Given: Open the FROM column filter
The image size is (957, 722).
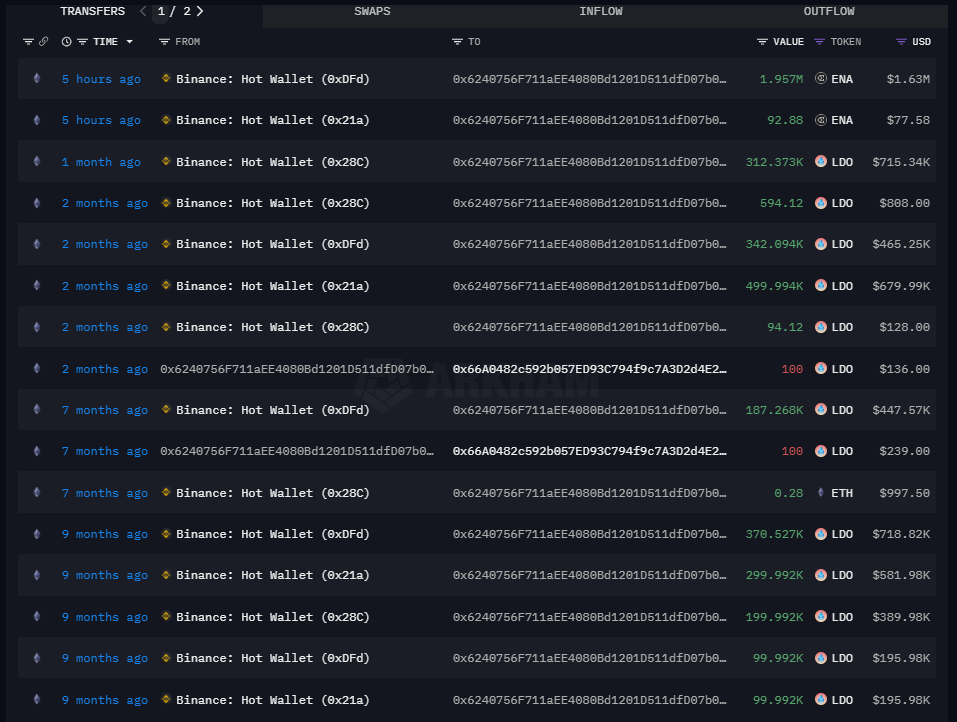Looking at the screenshot, I should [164, 42].
